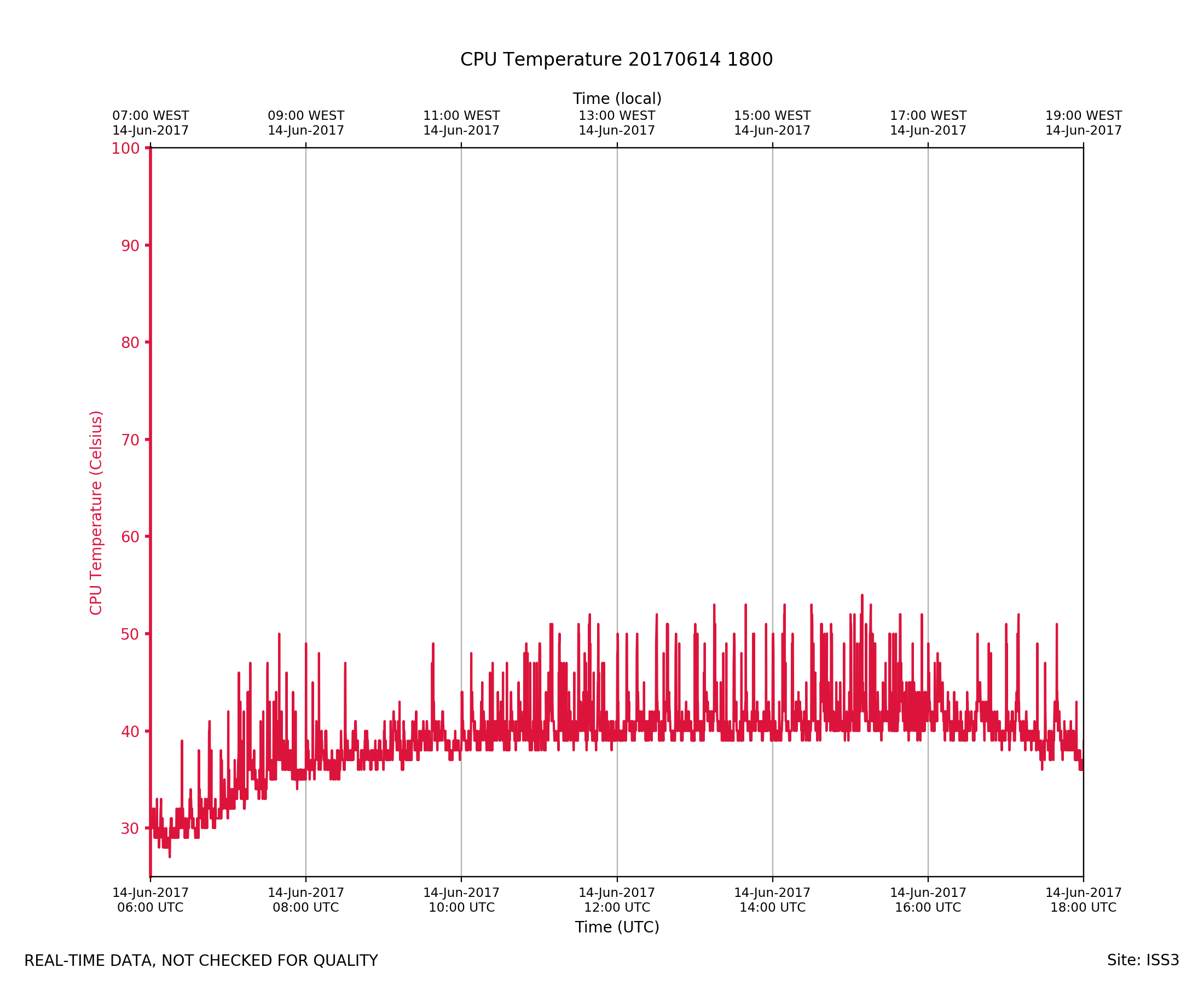
Task: Click the 17:00 WEST top tick label
Action: 928,123
